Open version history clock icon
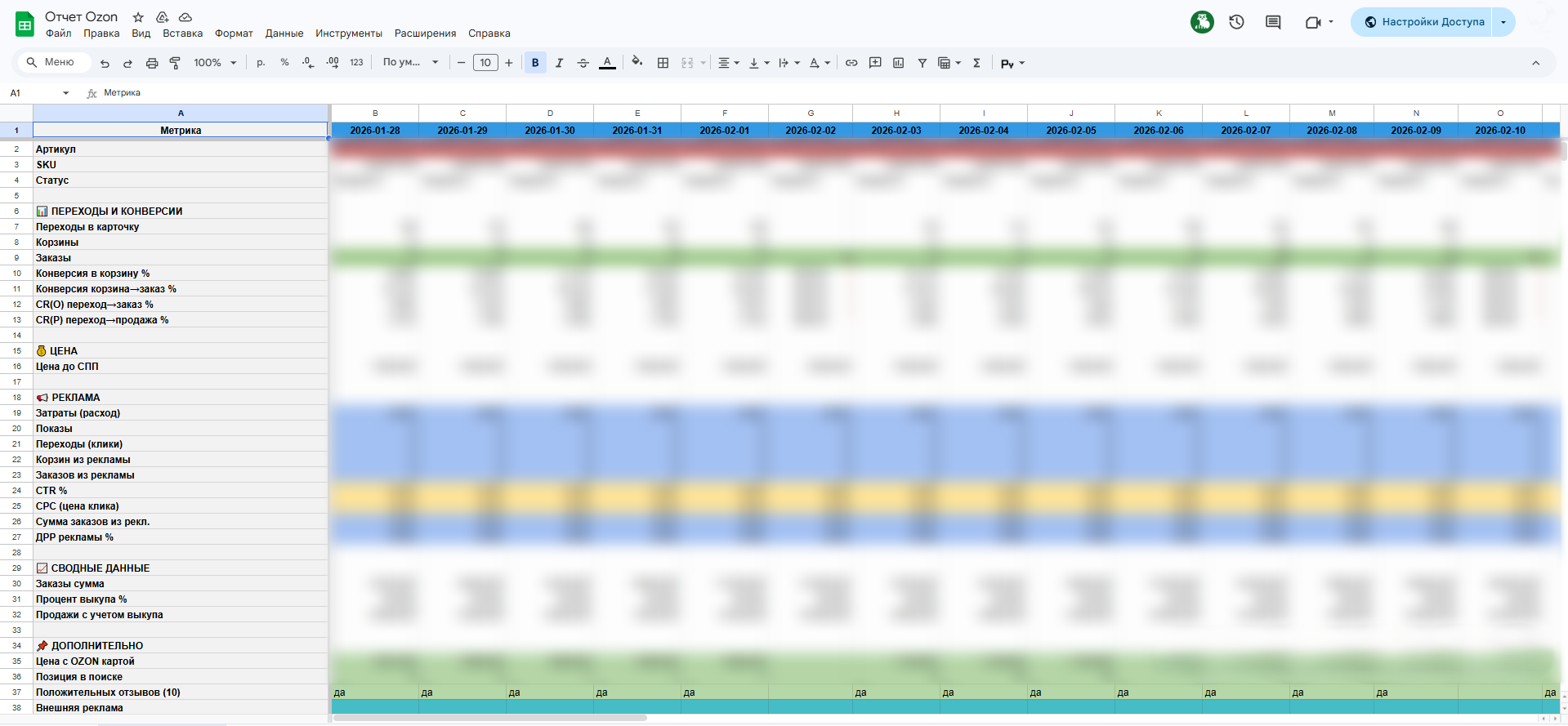The height and width of the screenshot is (726, 1568). coord(1236,22)
